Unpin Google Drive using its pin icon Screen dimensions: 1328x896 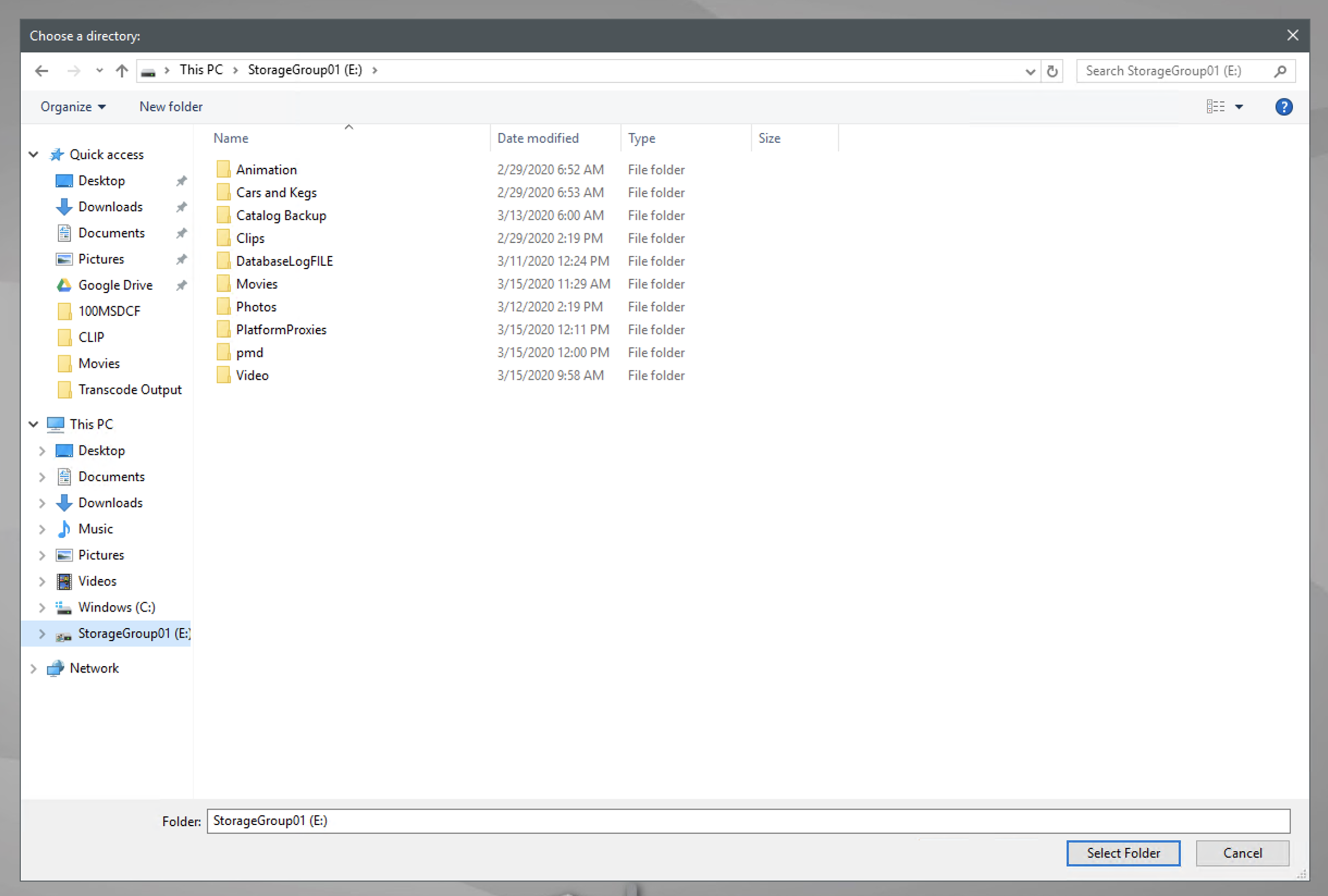[x=182, y=286]
